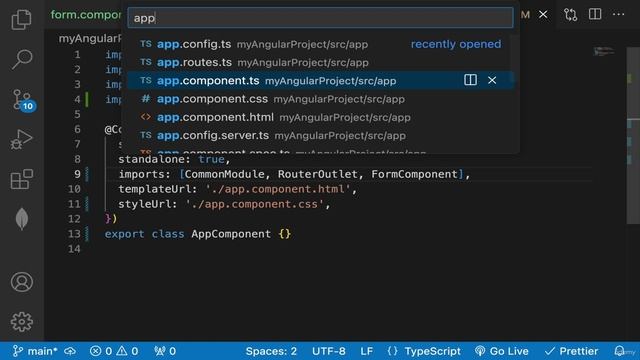The width and height of the screenshot is (640, 360).
Task: Open the Accounts icon menu
Action: (22, 282)
